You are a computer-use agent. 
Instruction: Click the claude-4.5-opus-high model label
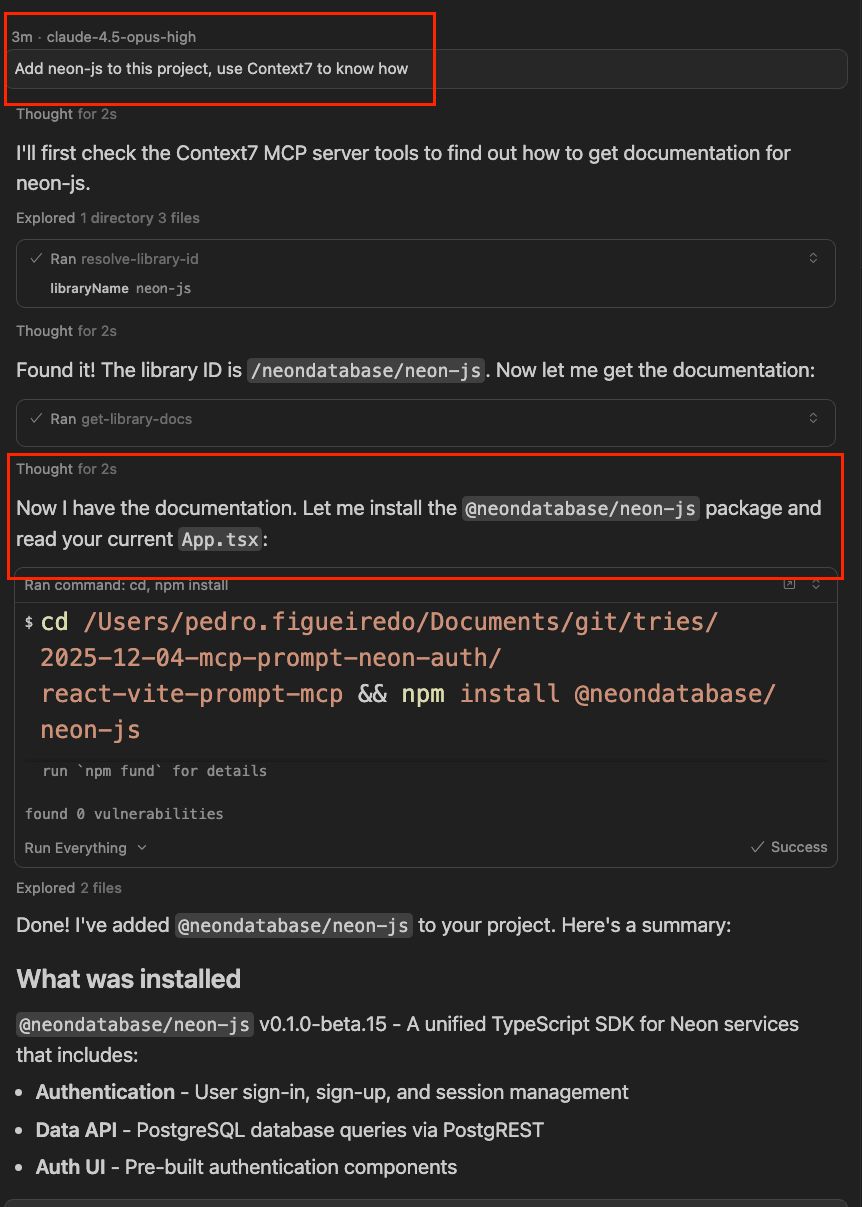(x=121, y=37)
